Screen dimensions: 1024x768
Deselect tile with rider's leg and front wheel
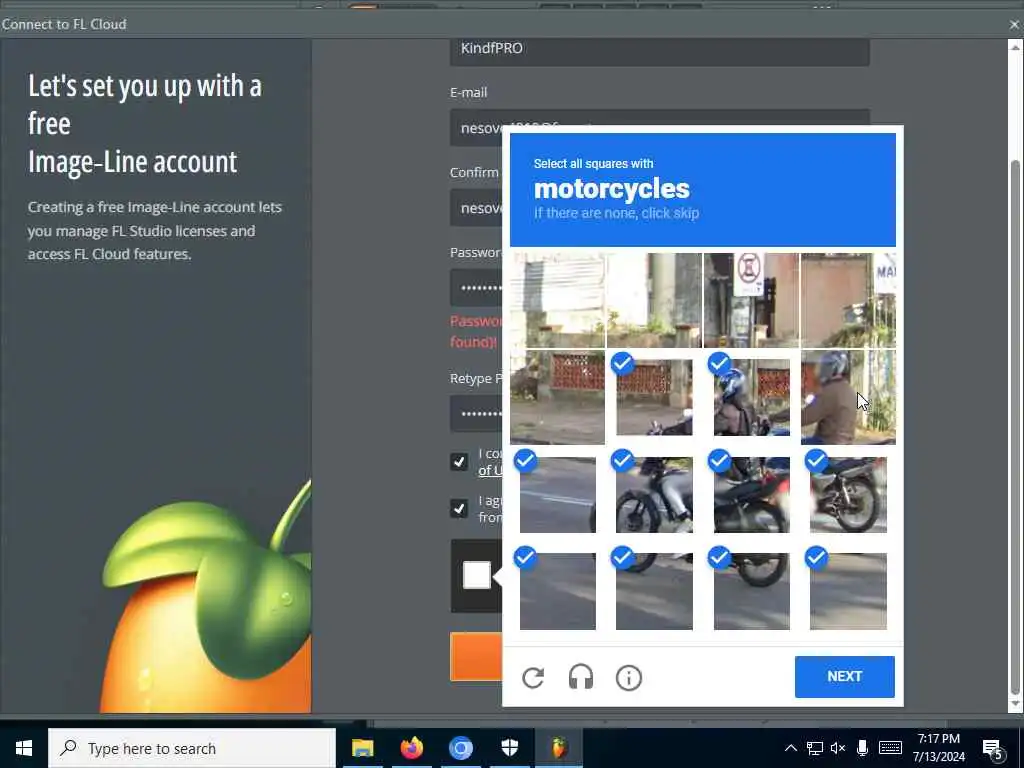(654, 494)
